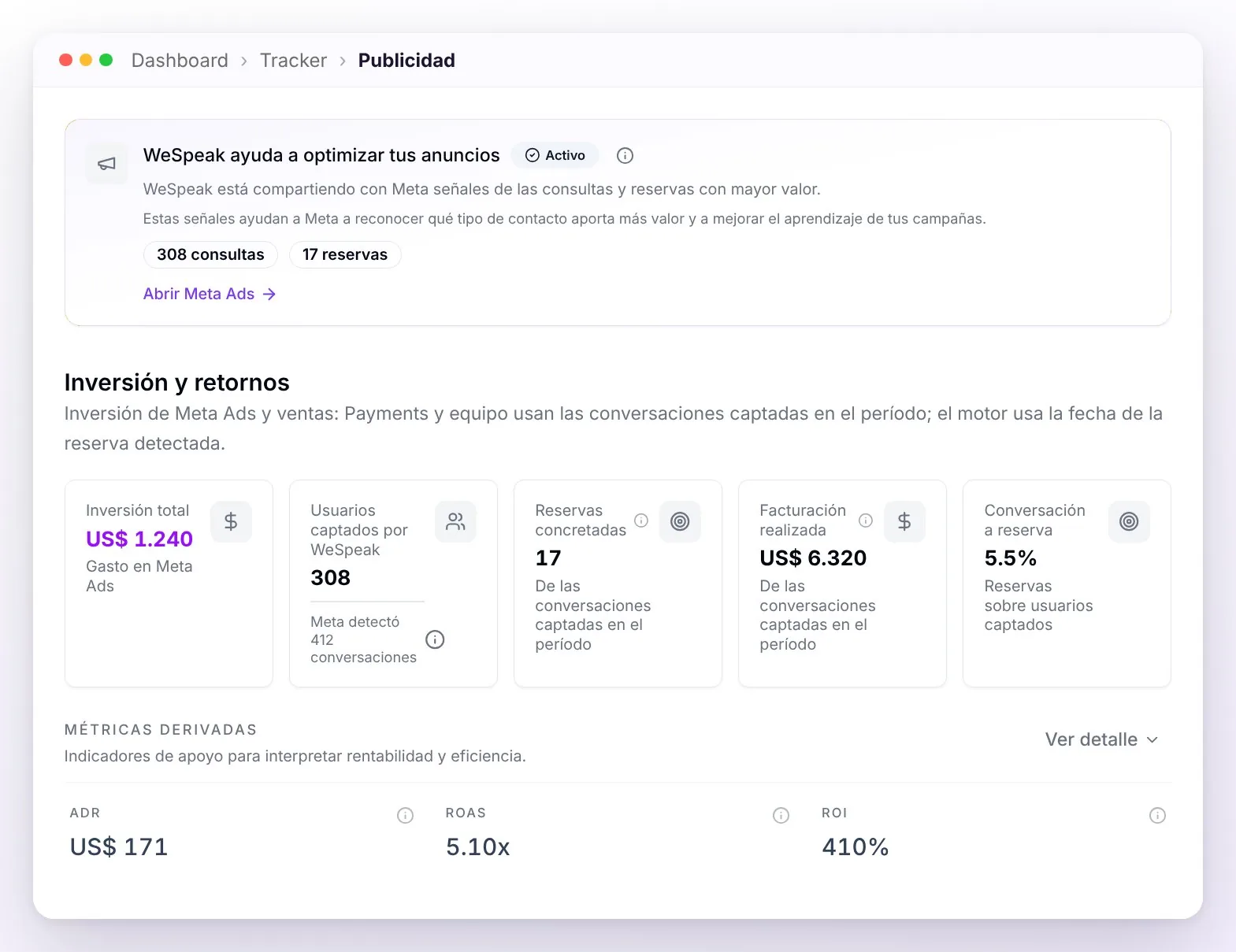Screen dimensions: 1236x952
Task: Click the 17 reservas pill
Action: 345,254
